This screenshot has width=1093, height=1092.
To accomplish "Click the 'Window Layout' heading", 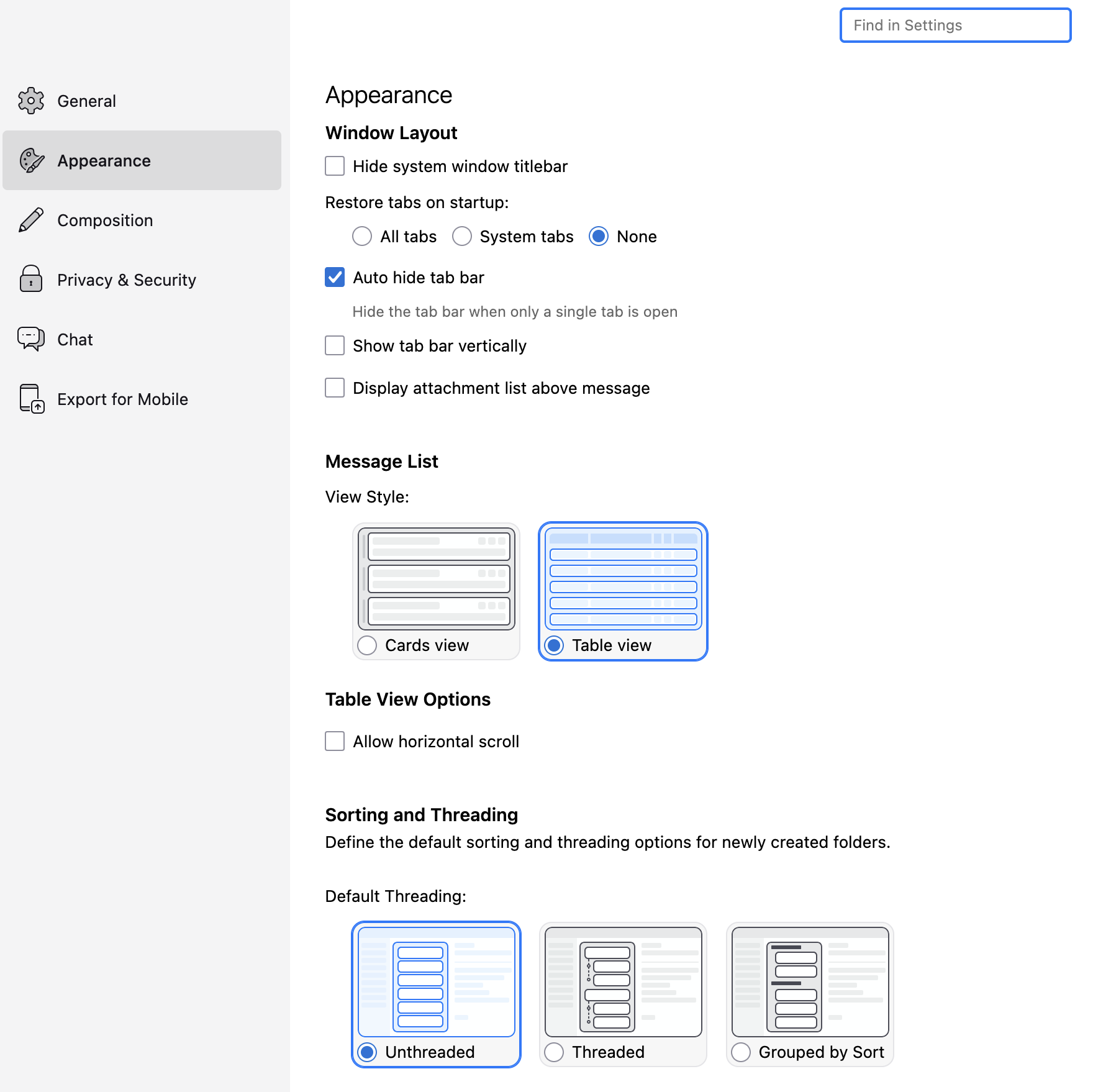I will coord(391,133).
